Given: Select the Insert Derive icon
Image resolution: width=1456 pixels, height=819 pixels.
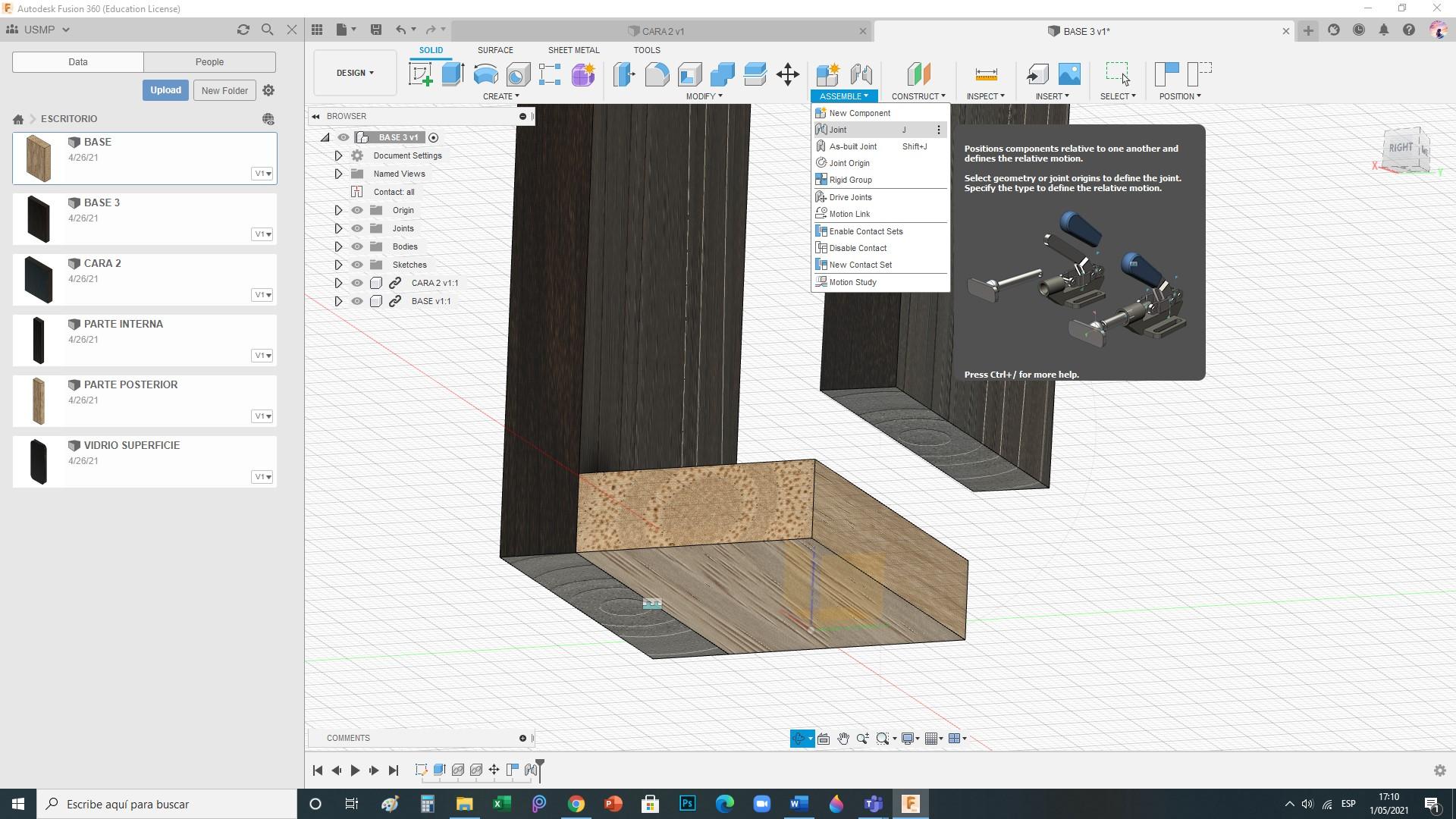Looking at the screenshot, I should click(1037, 74).
